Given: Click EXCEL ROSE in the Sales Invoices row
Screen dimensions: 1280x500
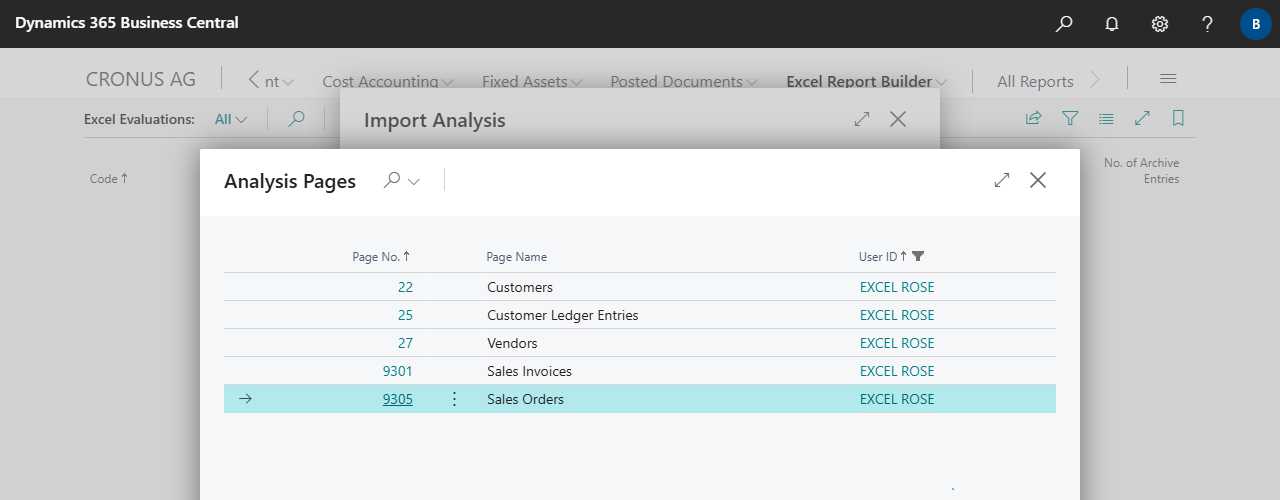Looking at the screenshot, I should [x=897, y=371].
